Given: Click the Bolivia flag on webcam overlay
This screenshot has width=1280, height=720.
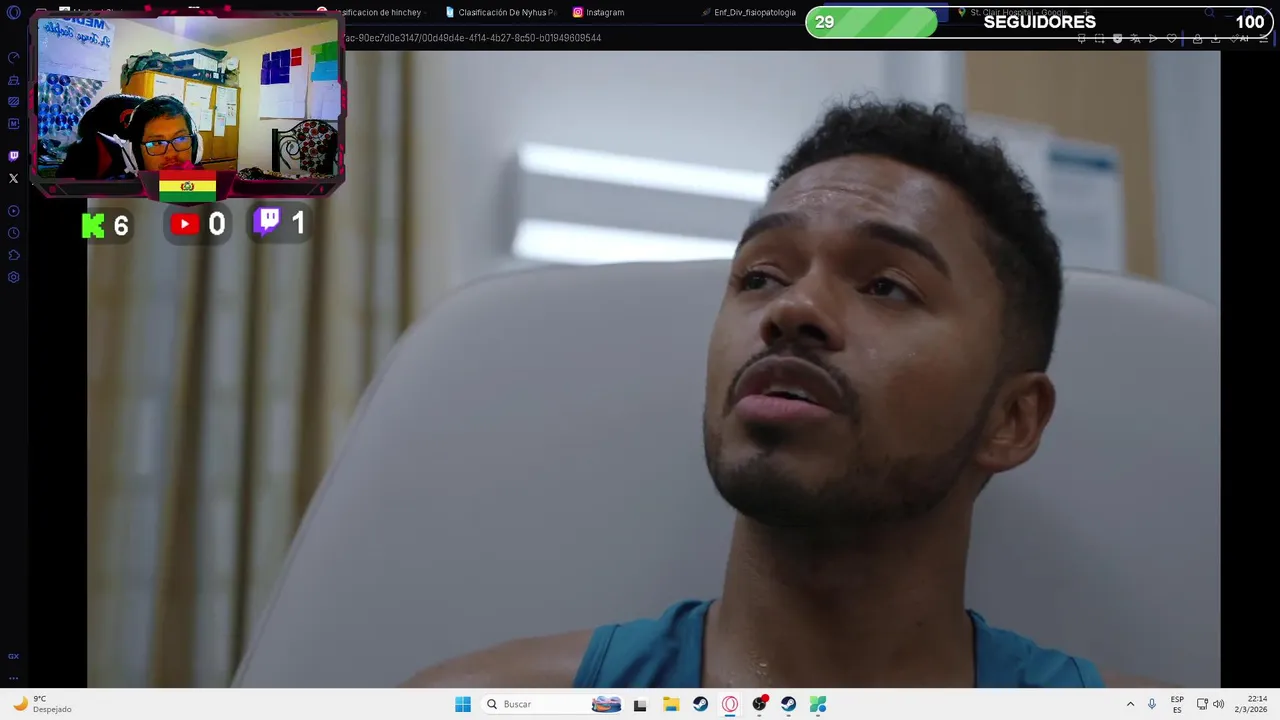Looking at the screenshot, I should tap(187, 187).
